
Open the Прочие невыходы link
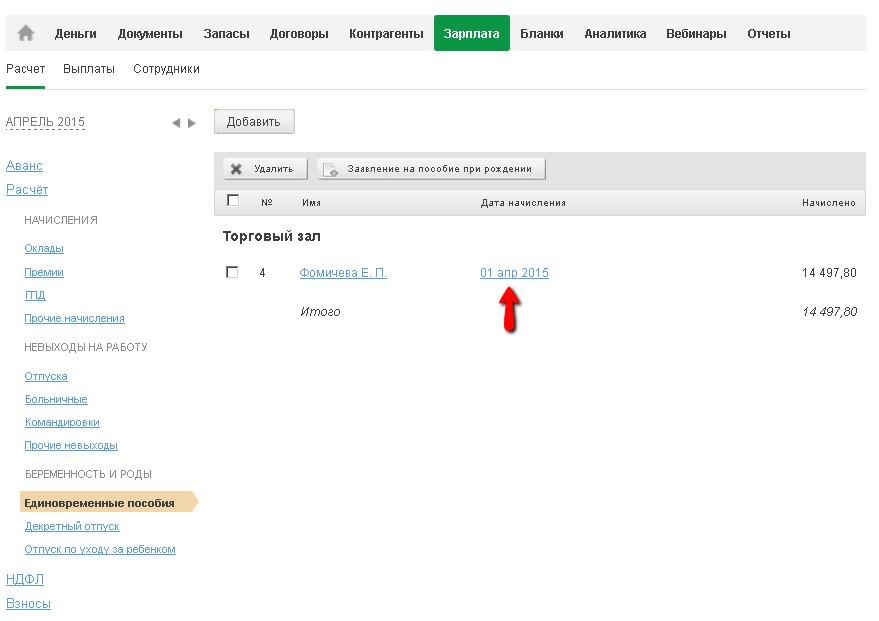(71, 446)
